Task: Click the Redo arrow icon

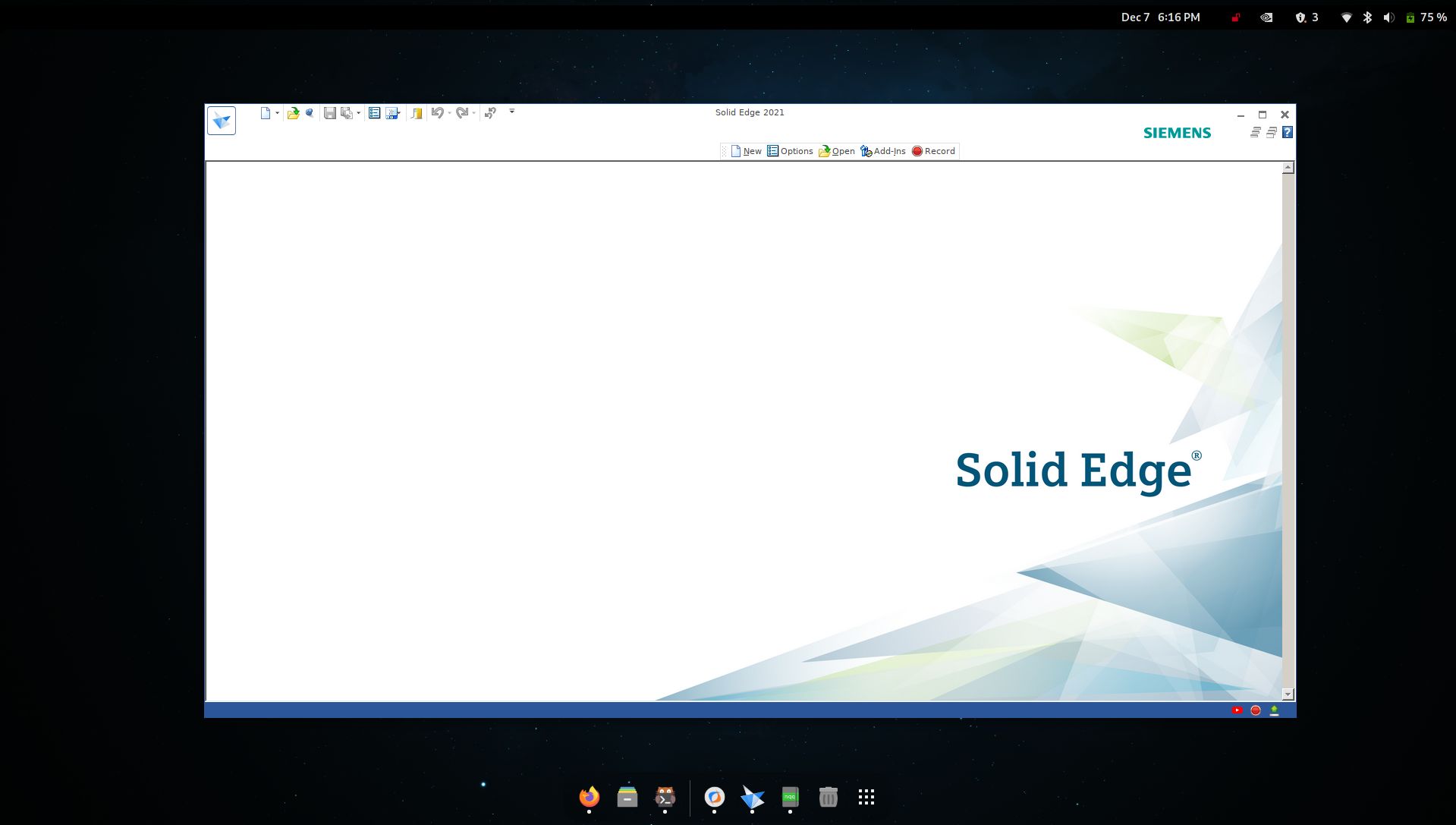Action: (464, 112)
